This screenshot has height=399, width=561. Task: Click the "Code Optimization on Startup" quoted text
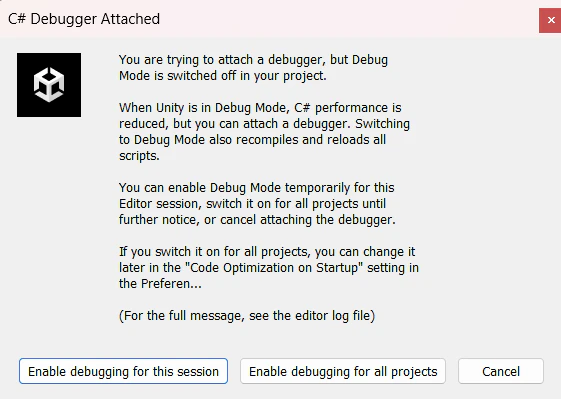[275, 268]
